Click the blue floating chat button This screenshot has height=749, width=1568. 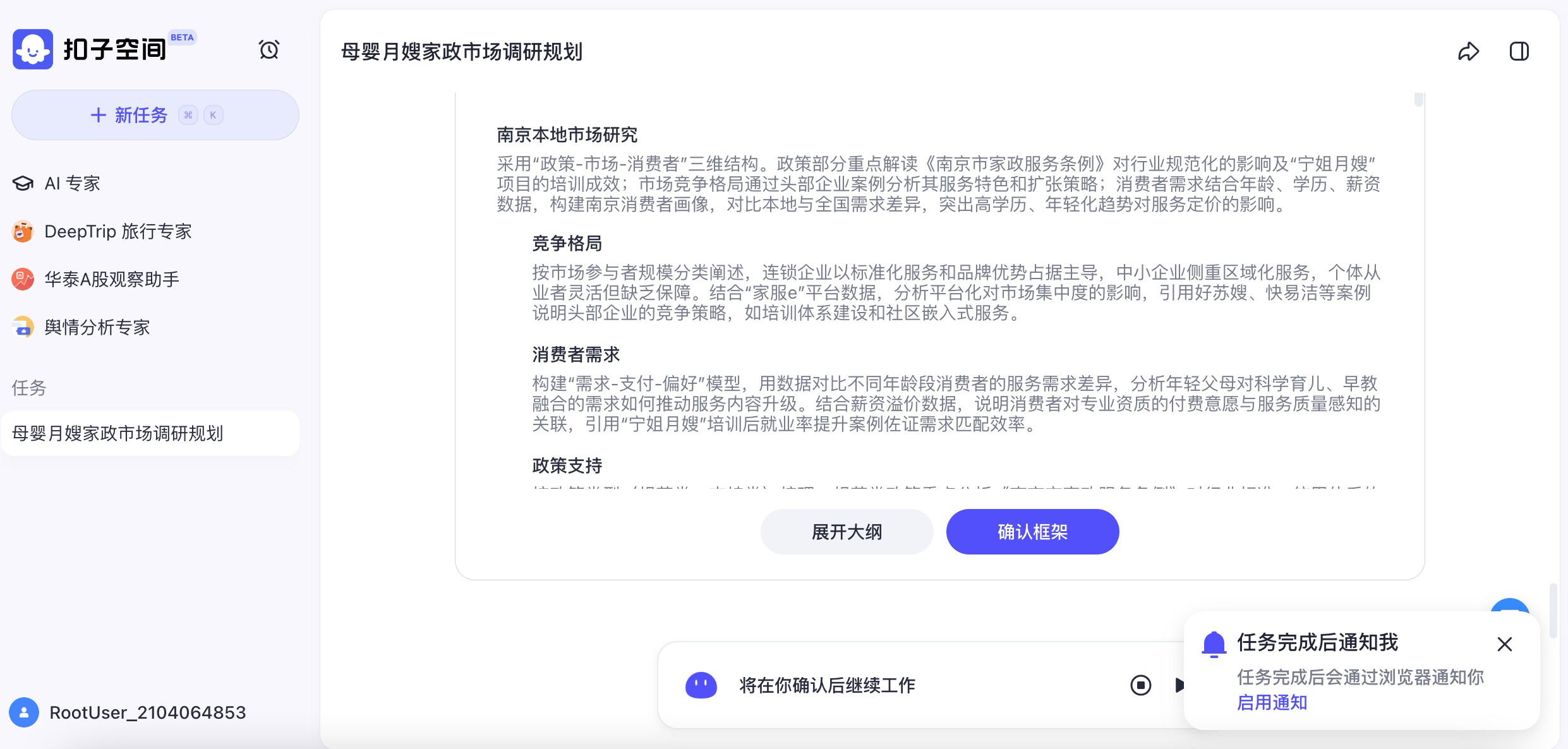[1509, 605]
